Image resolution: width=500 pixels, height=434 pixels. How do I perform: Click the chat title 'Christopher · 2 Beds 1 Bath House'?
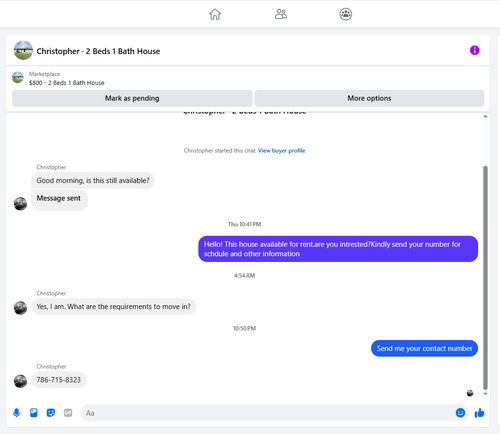[x=98, y=51]
